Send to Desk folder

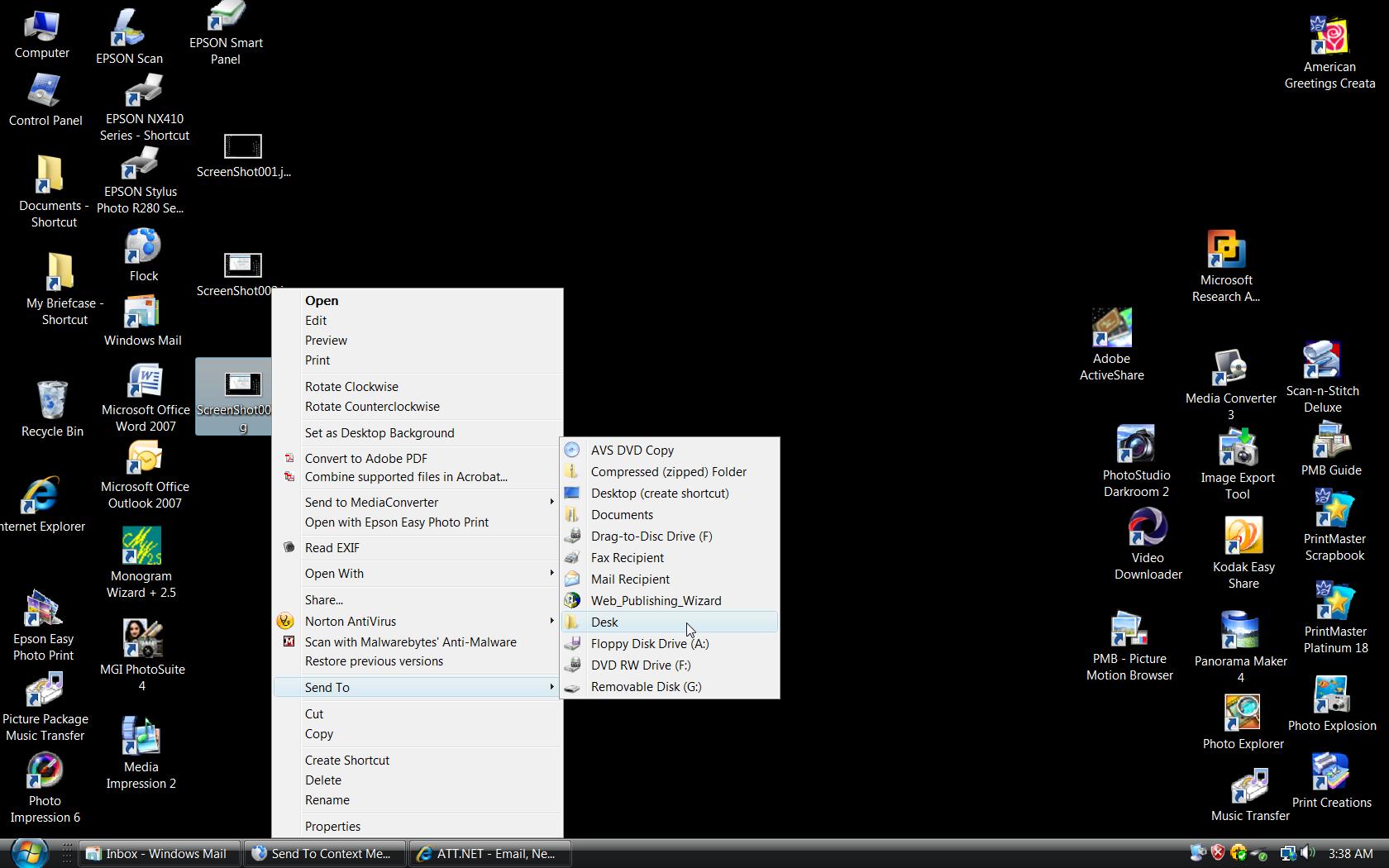tap(670, 622)
